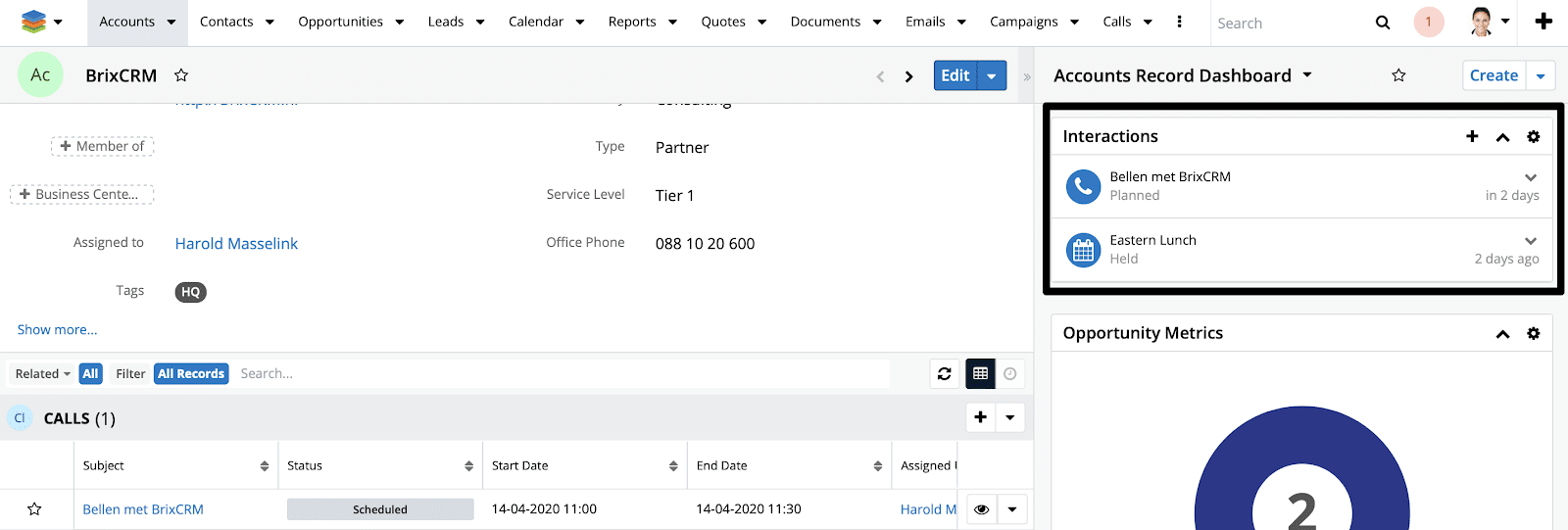The image size is (1568, 530).
Task: Collapse the Opportunity Metrics dashlet
Action: tap(1502, 334)
